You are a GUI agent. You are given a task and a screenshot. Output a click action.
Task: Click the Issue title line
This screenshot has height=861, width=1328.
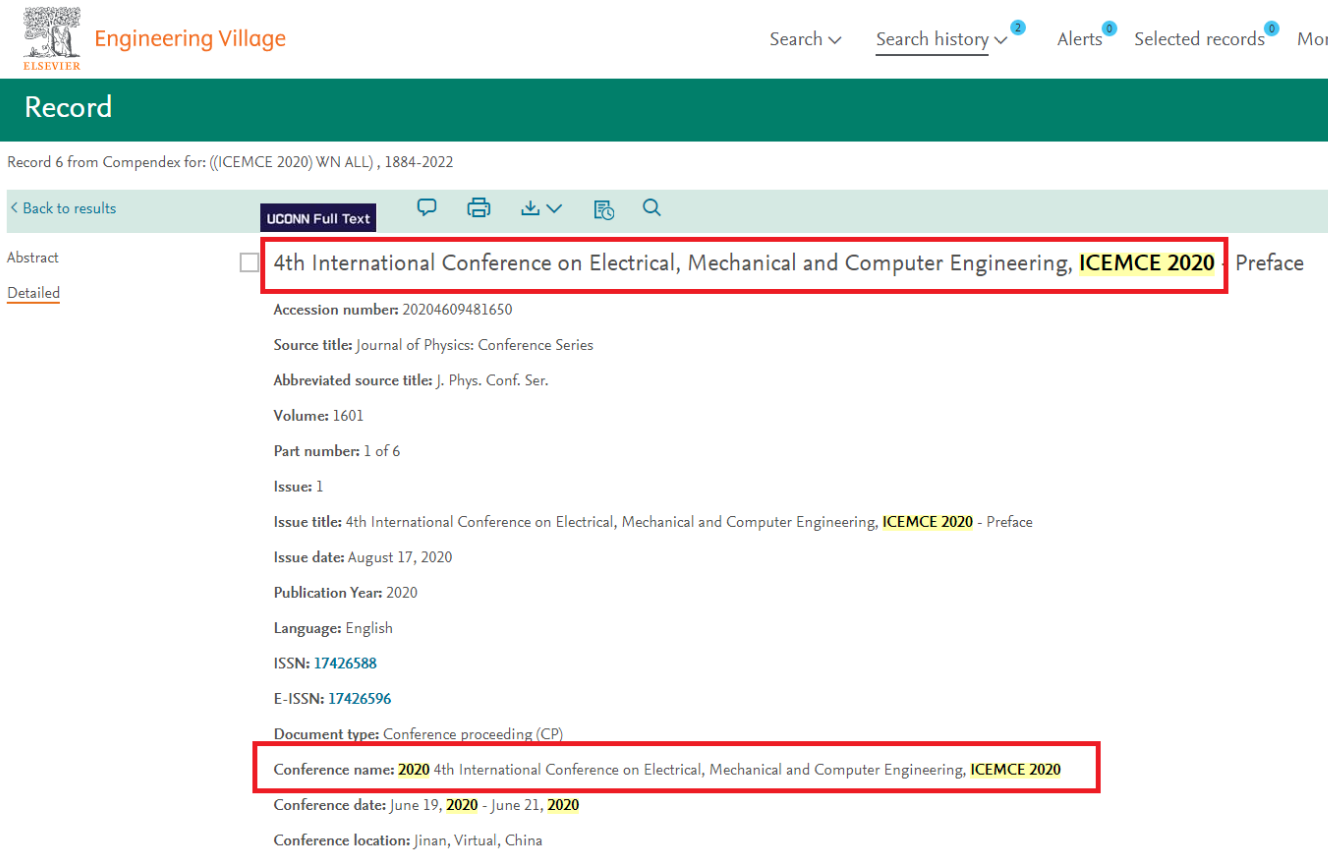[653, 522]
